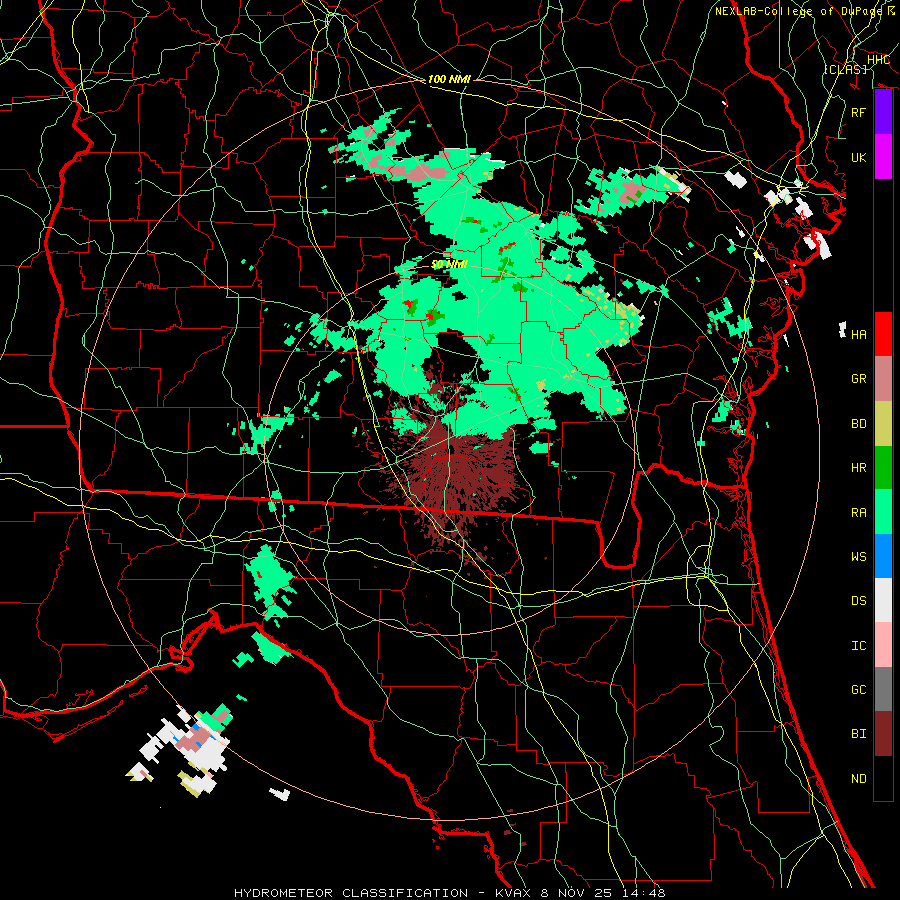The image size is (900, 900).
Task: Click the 'ND' legend label
Action: [858, 779]
